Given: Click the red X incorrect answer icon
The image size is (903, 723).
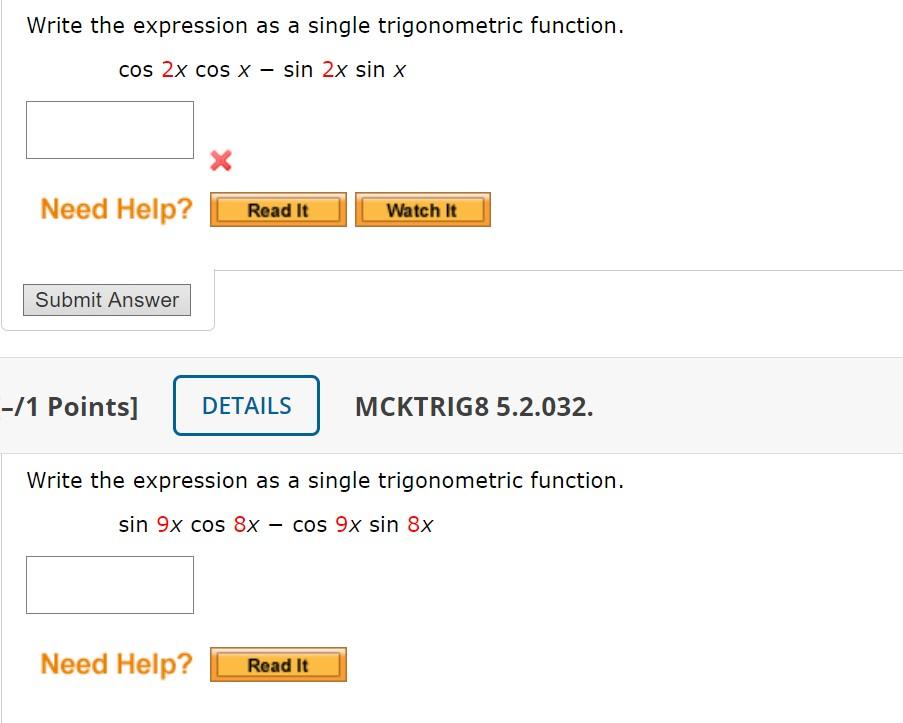Looking at the screenshot, I should point(219,160).
